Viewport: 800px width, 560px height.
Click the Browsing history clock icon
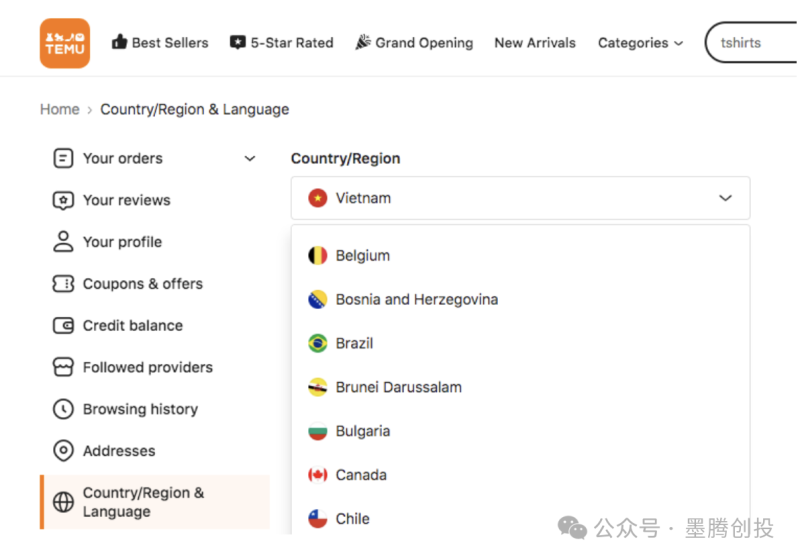click(63, 409)
